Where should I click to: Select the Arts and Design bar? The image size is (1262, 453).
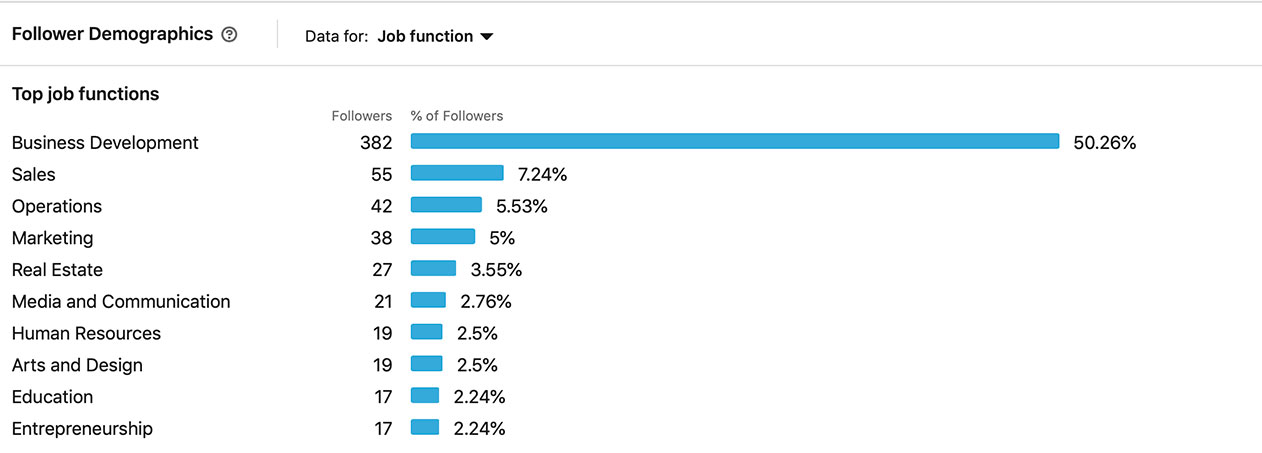426,365
